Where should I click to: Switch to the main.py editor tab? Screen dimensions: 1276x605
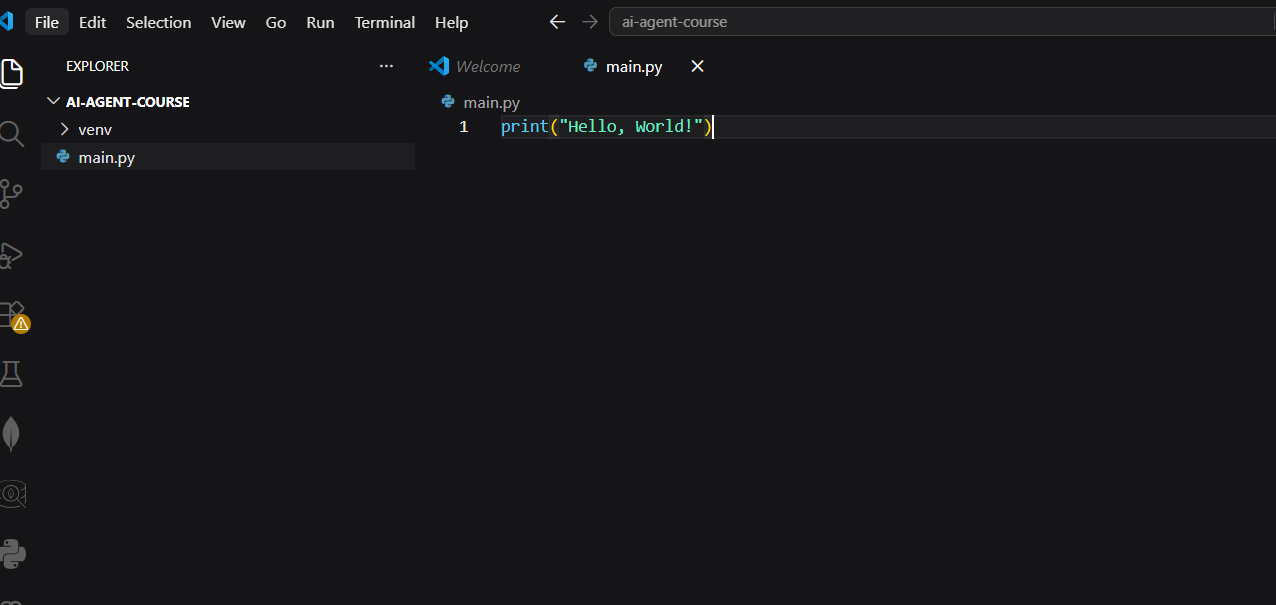(634, 66)
